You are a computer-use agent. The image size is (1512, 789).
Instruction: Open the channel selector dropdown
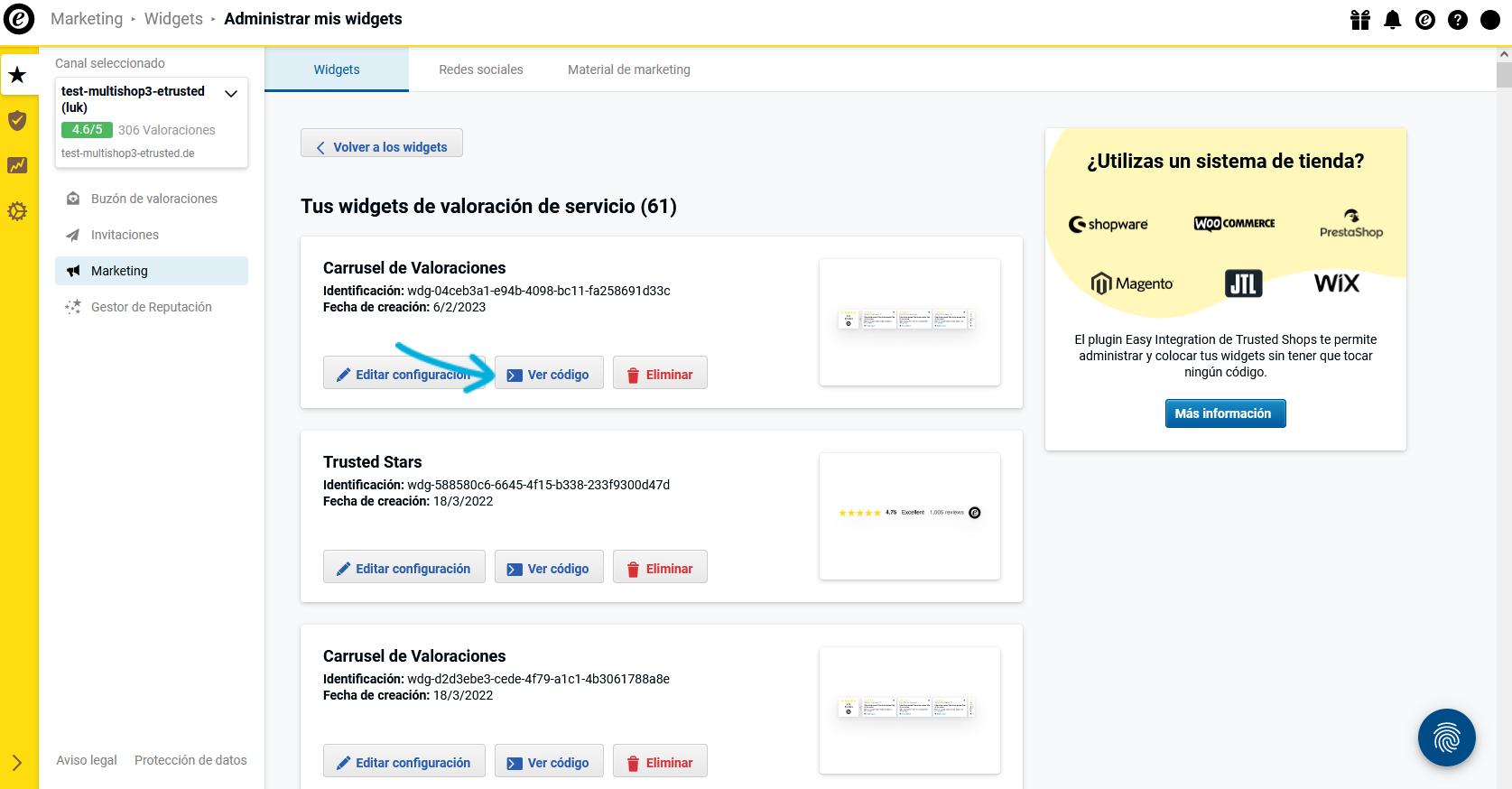[152, 123]
